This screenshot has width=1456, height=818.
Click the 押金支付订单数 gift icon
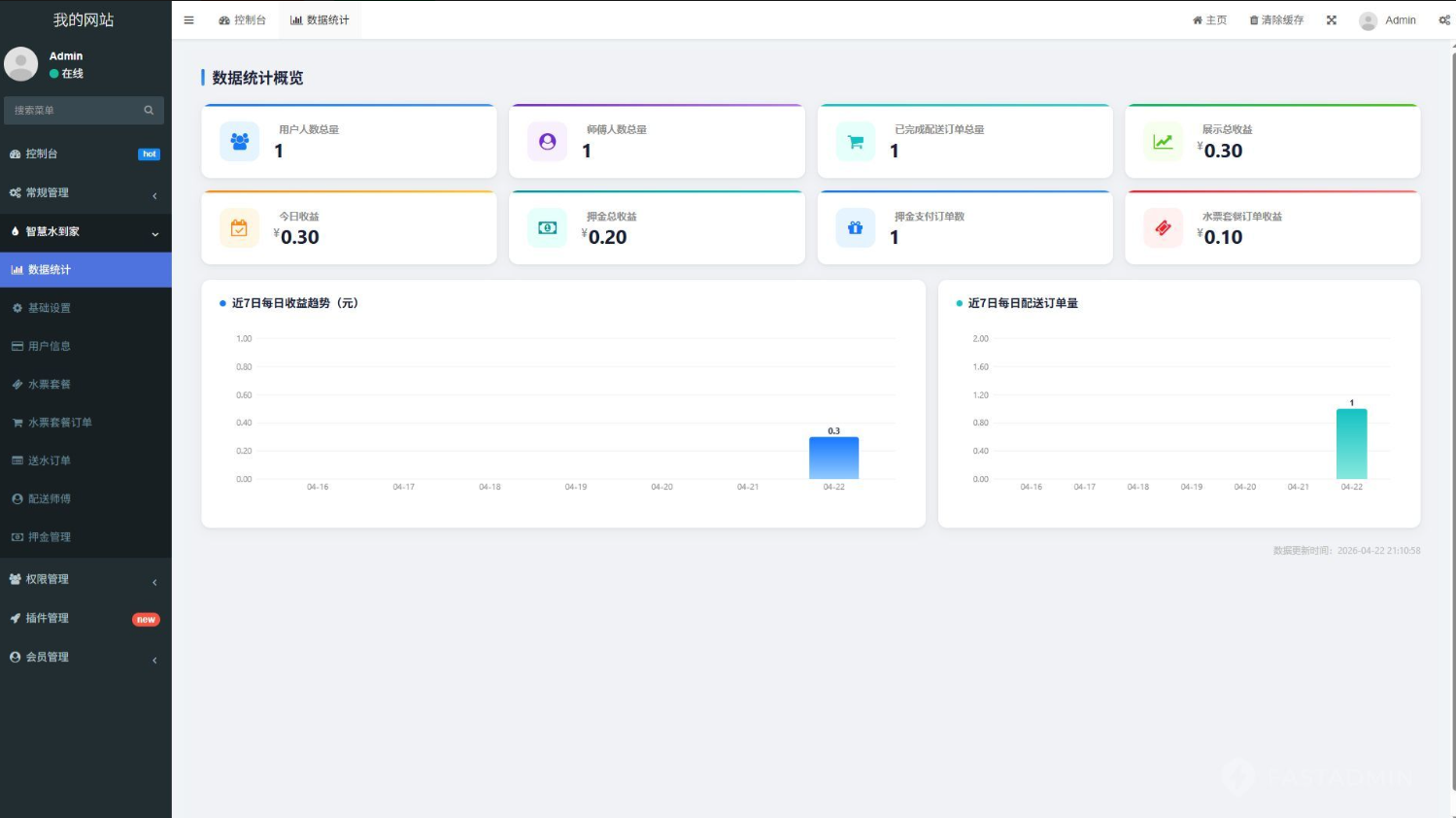click(856, 228)
